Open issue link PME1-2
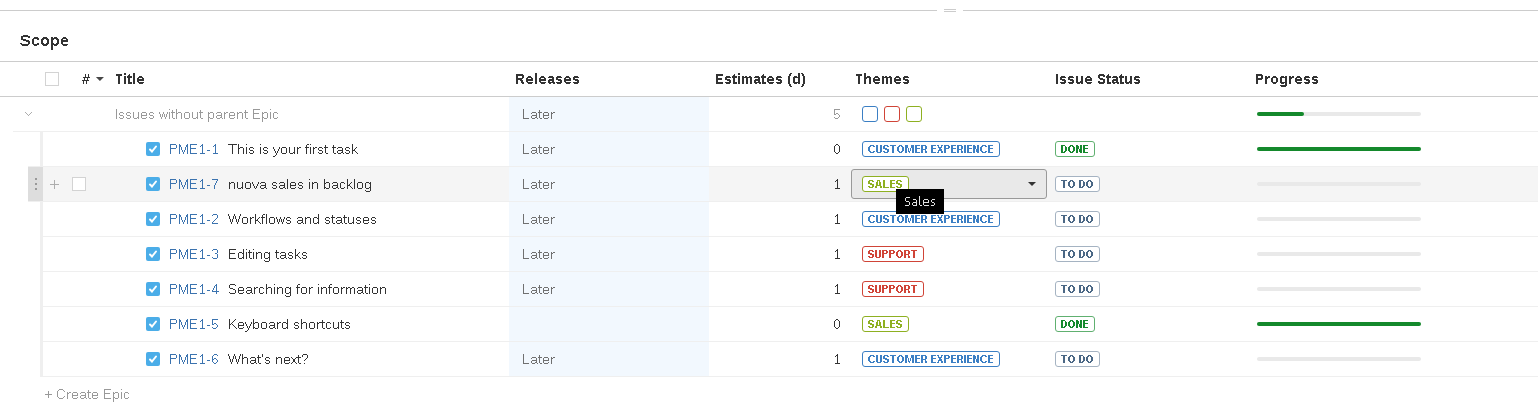This screenshot has height=412, width=1538. pos(194,219)
